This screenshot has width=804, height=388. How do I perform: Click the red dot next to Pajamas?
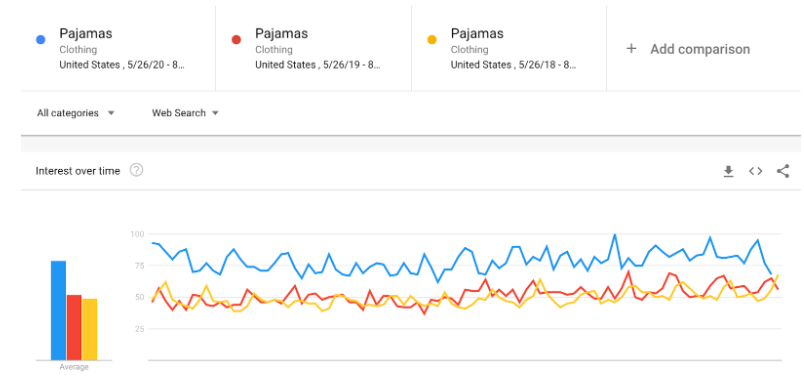coord(236,39)
